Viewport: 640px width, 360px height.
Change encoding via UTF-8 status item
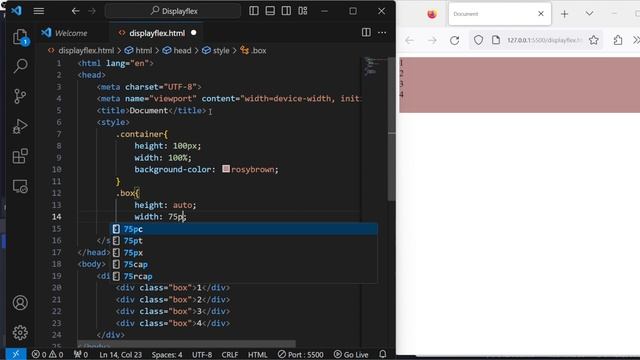[202, 354]
